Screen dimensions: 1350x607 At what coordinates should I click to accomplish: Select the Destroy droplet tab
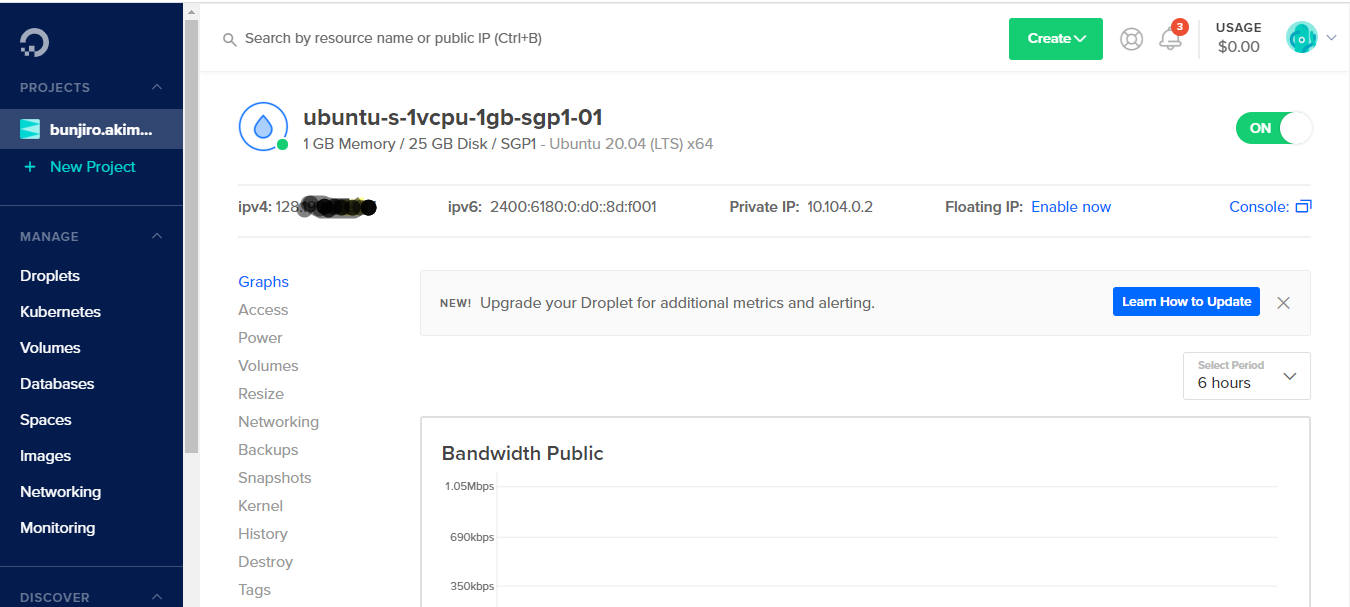265,562
